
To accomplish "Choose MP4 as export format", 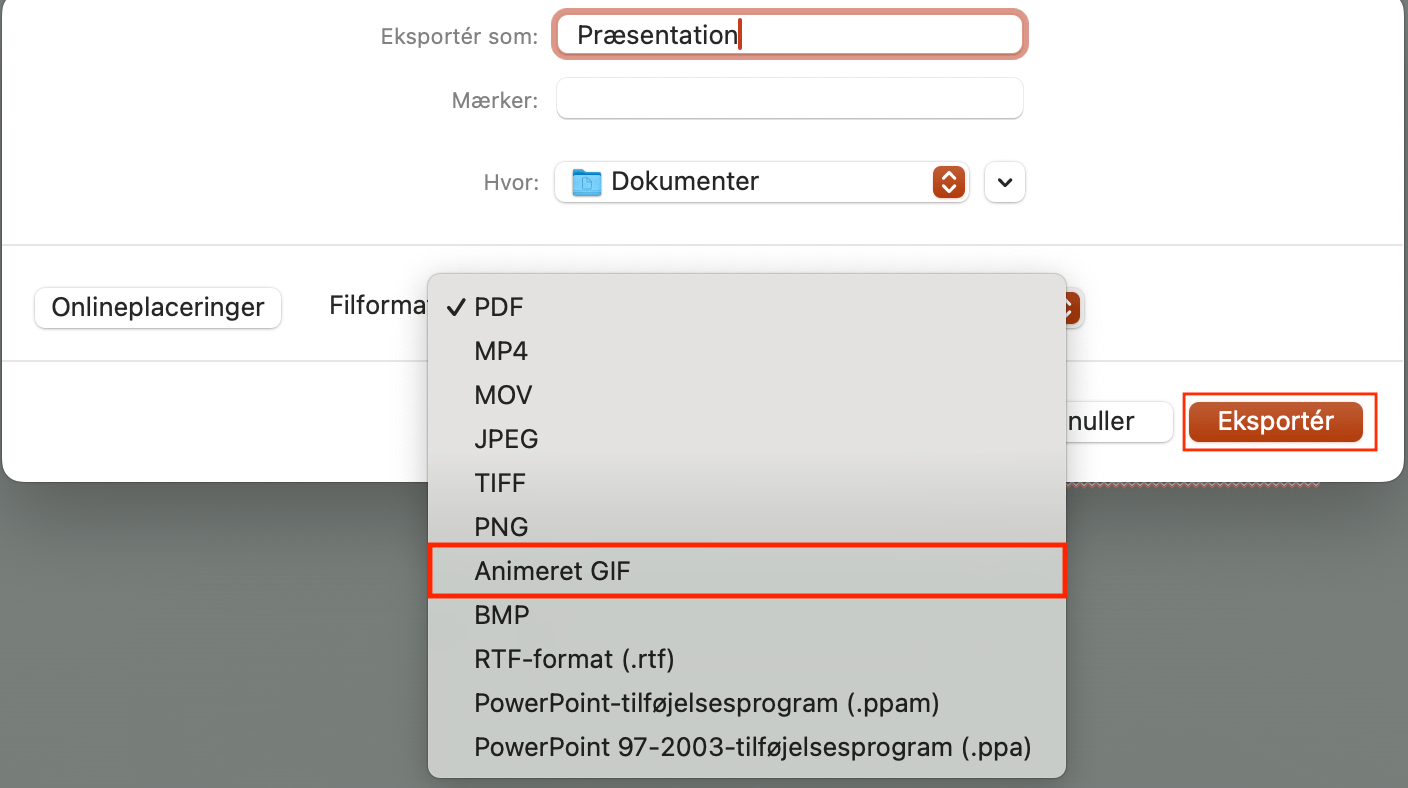I will coord(502,351).
